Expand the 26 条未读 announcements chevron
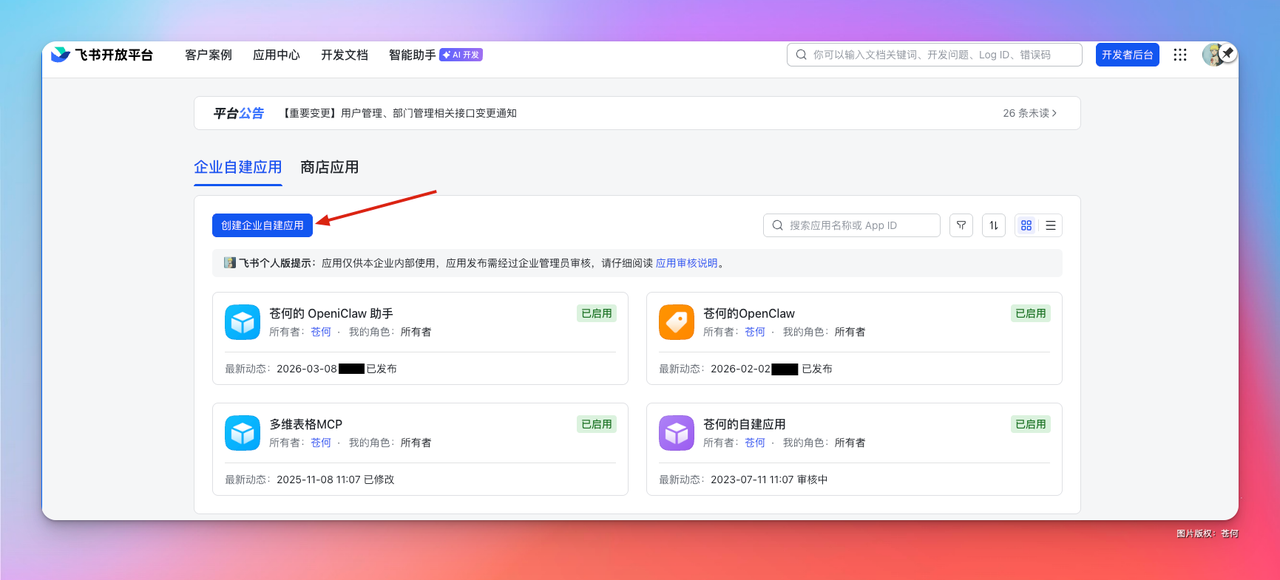Screen dimensions: 1280x580 pyautogui.click(x=1030, y=113)
